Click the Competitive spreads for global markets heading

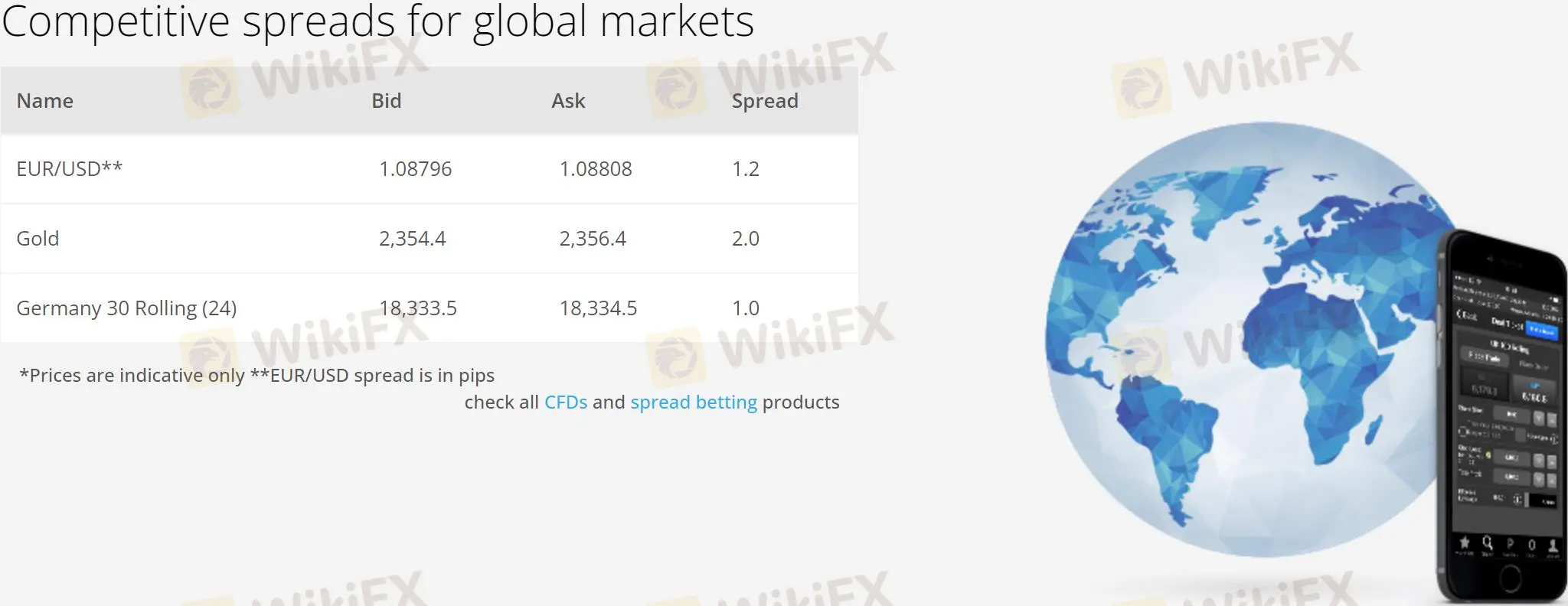(377, 21)
